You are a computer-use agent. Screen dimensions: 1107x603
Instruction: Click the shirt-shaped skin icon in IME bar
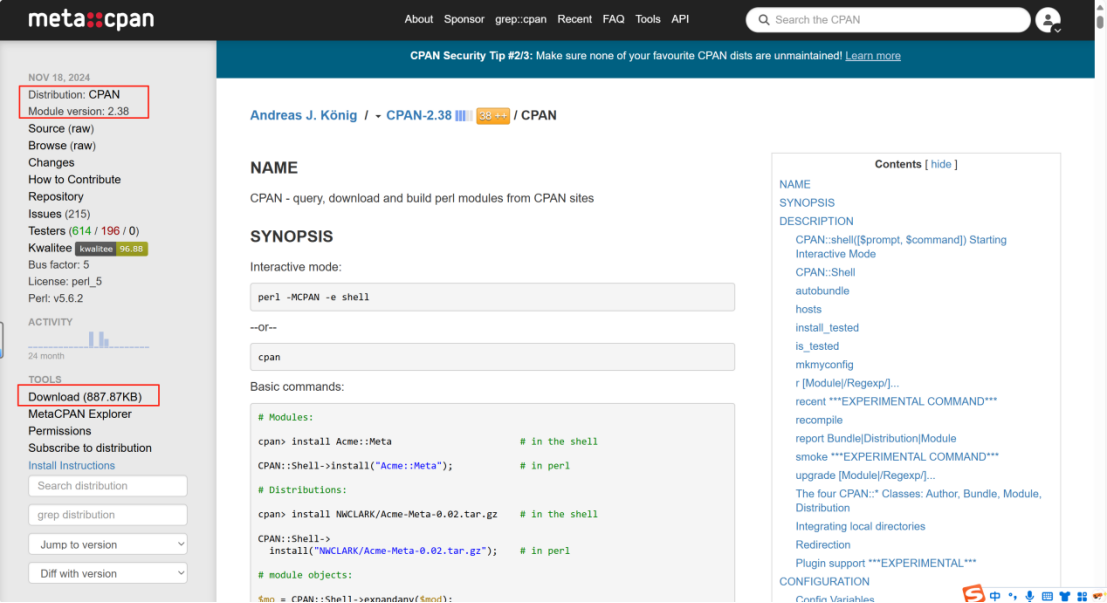[x=1064, y=596]
